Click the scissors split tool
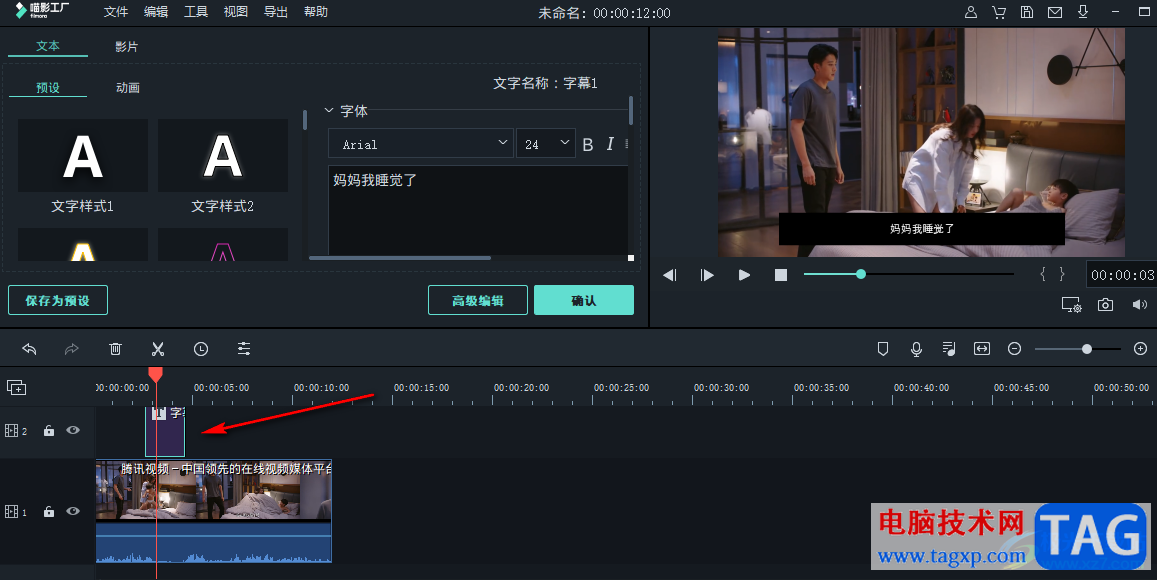1157x580 pixels. [158, 349]
